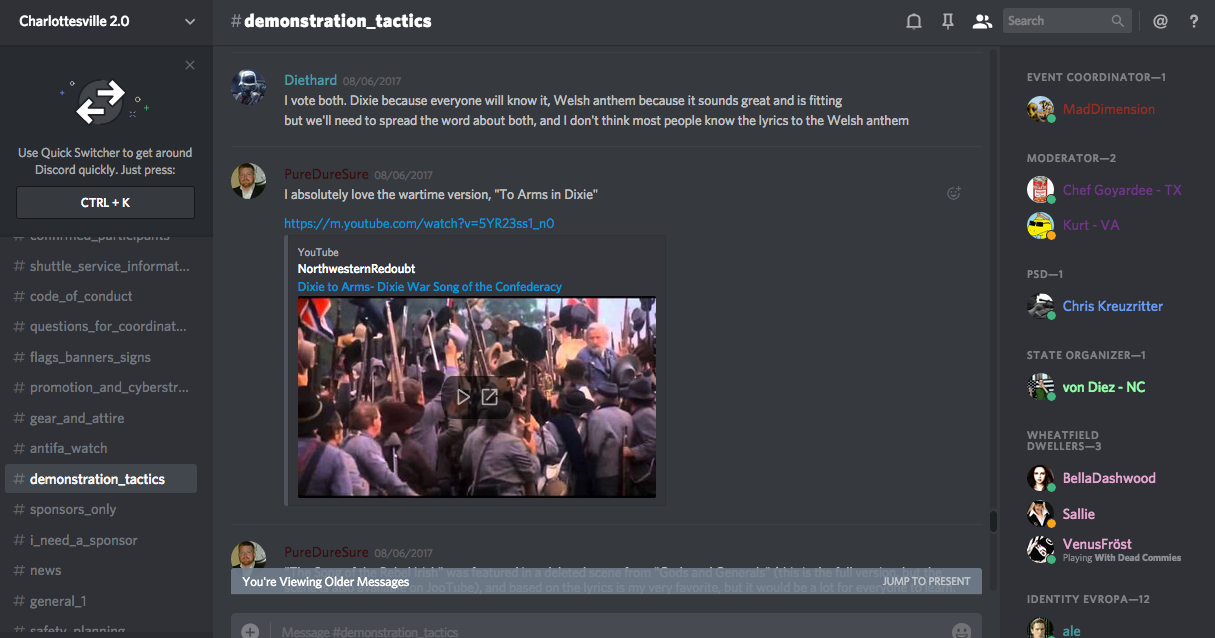Open the m.youtube.com video link
The image size is (1215, 638).
(418, 224)
